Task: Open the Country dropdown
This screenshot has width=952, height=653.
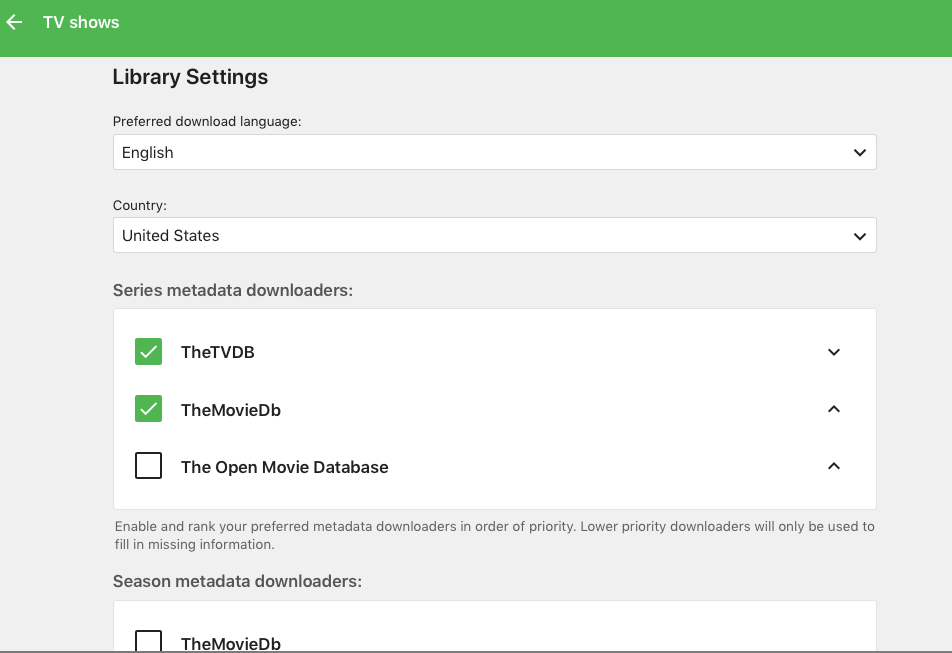Action: click(x=494, y=236)
